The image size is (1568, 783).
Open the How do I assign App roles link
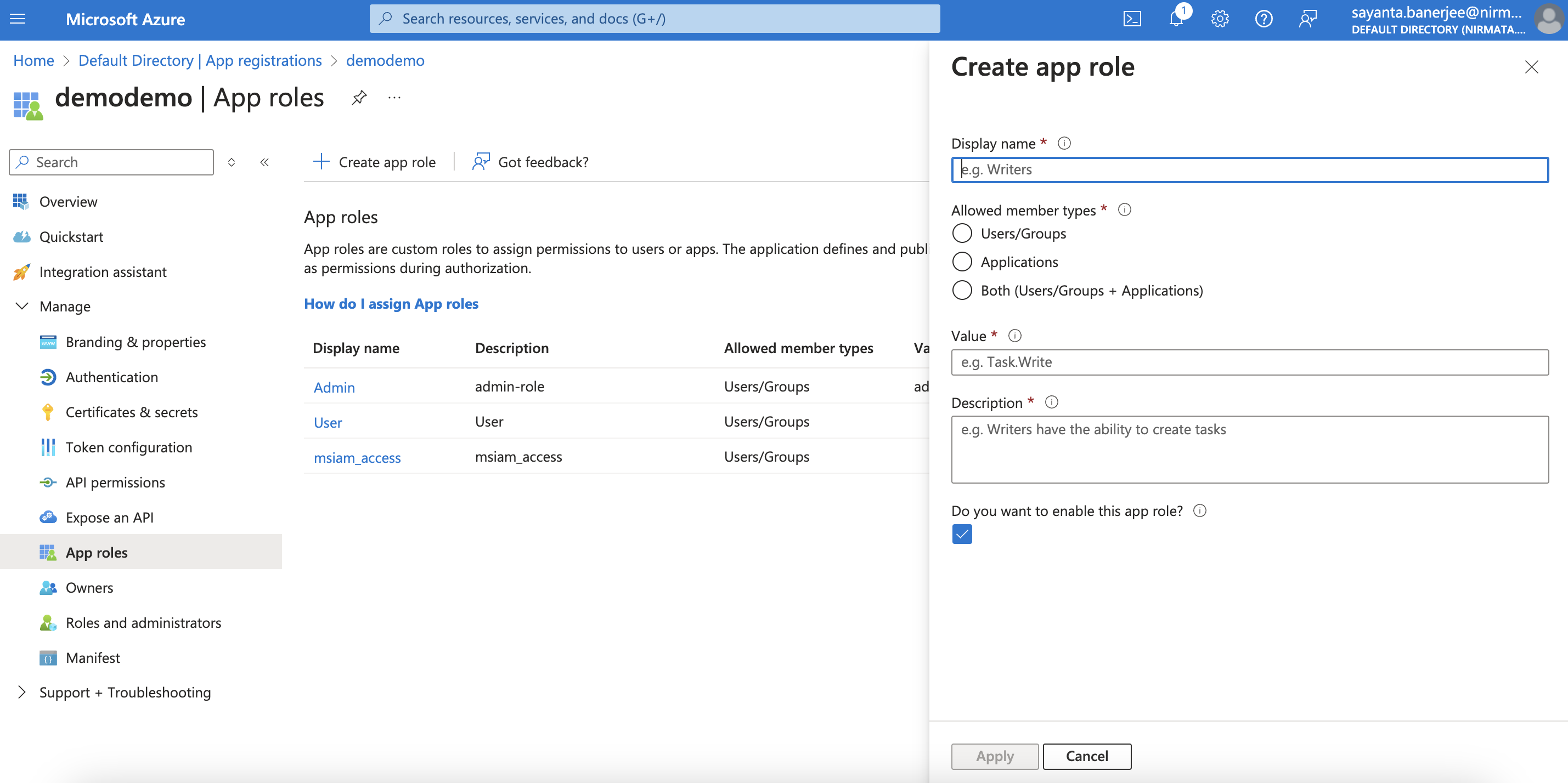(391, 304)
